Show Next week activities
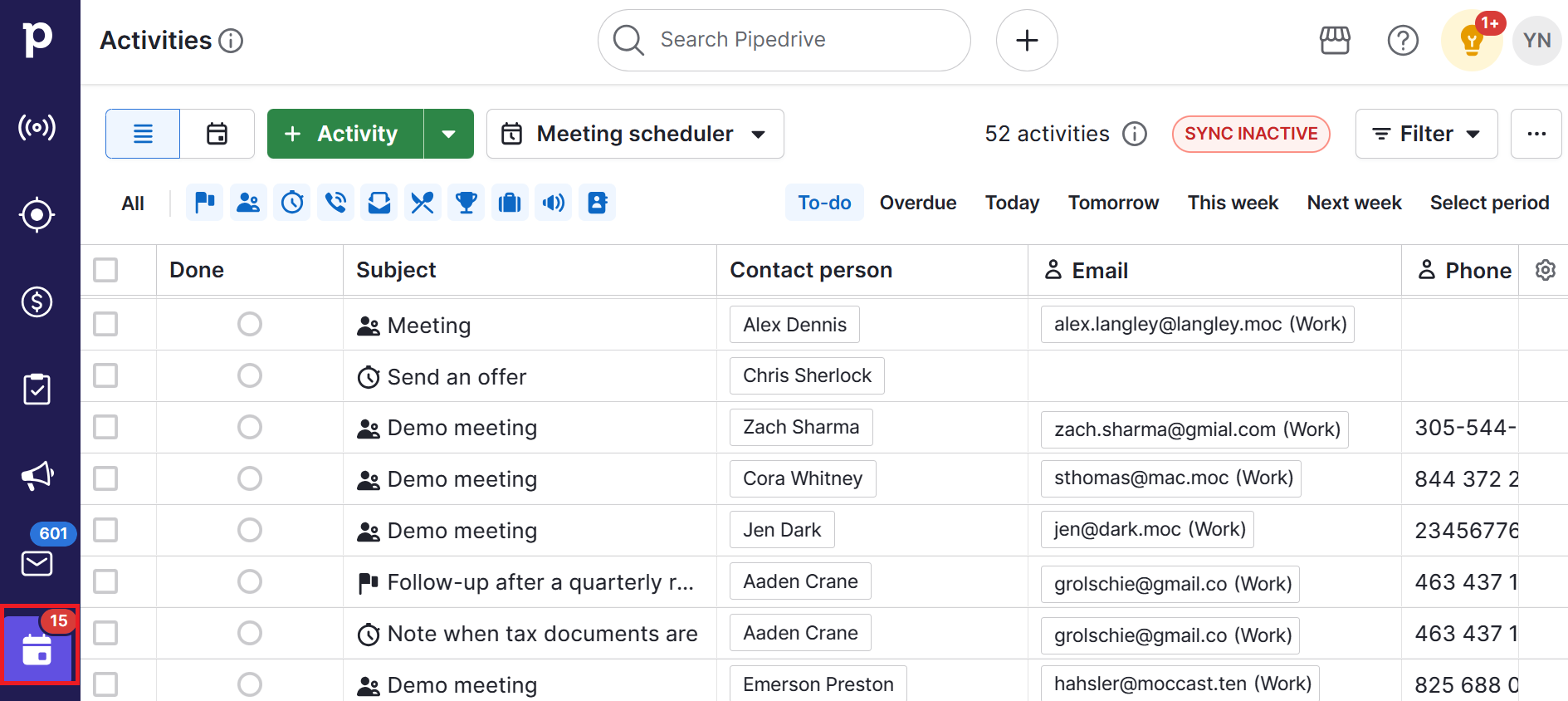Image resolution: width=1568 pixels, height=701 pixels. (1354, 203)
